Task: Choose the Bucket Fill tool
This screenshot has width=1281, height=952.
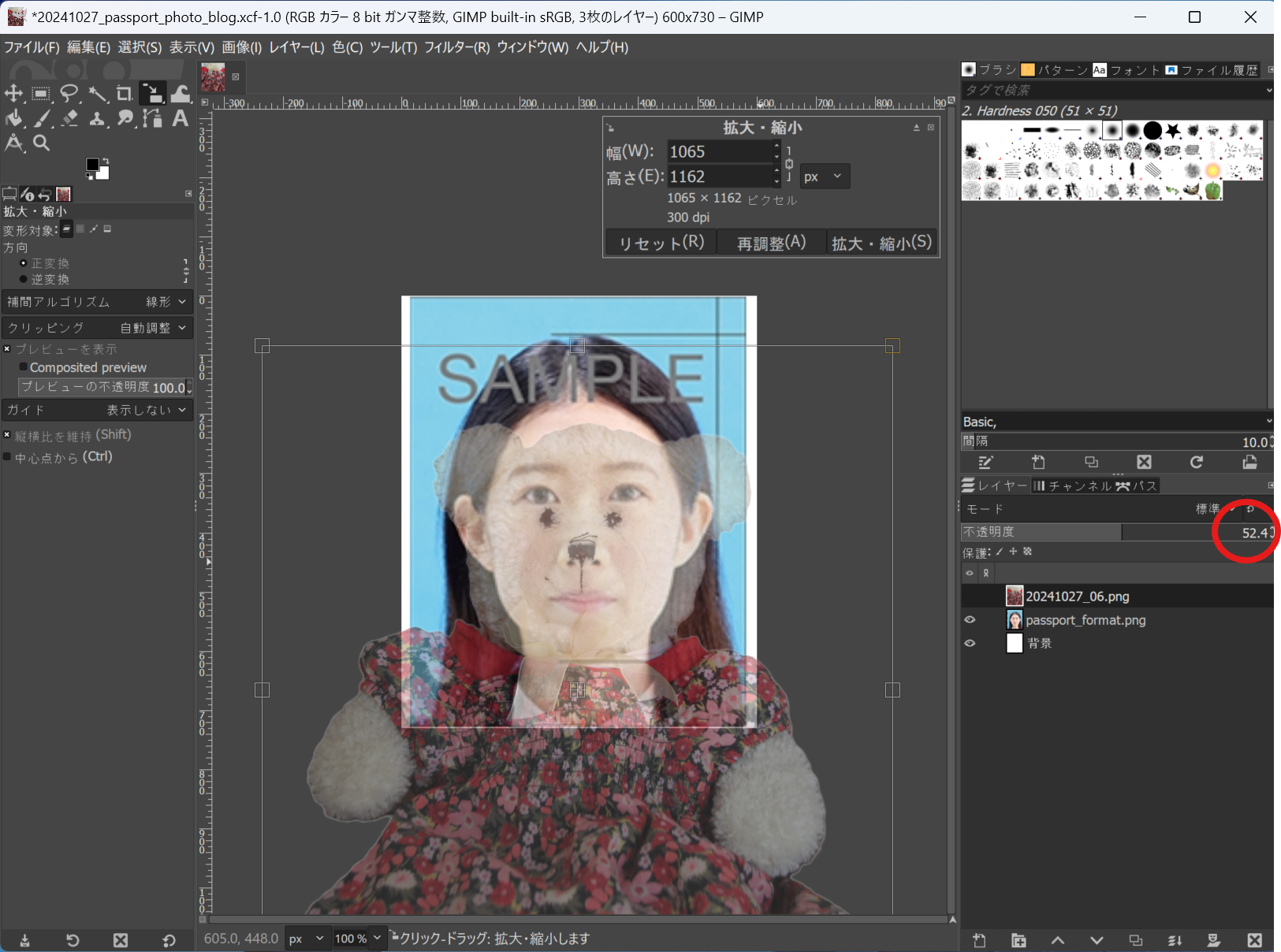Action: tap(13, 118)
